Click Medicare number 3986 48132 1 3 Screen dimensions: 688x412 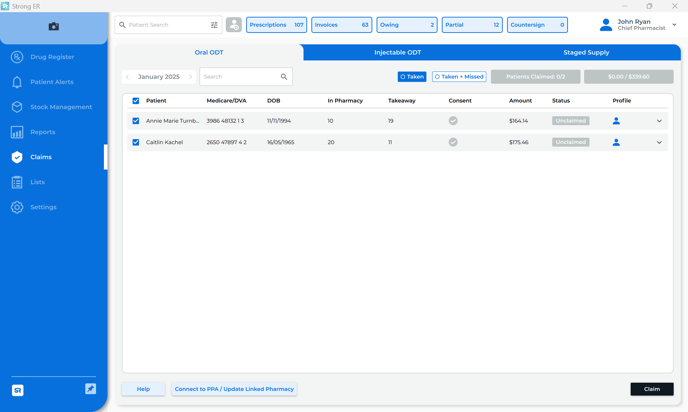(225, 121)
